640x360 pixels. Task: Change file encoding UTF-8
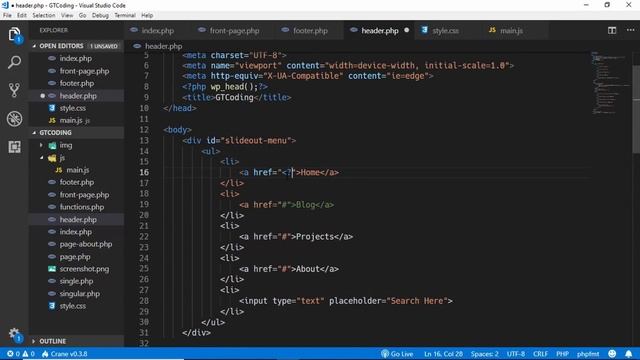(x=516, y=354)
